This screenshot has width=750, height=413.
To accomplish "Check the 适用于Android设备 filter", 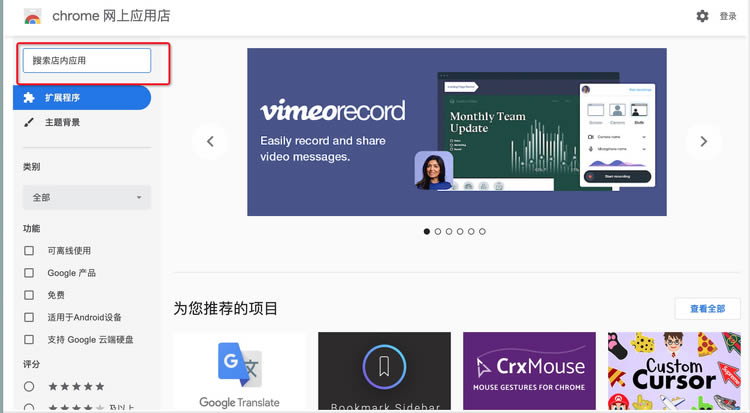I will click(x=29, y=317).
